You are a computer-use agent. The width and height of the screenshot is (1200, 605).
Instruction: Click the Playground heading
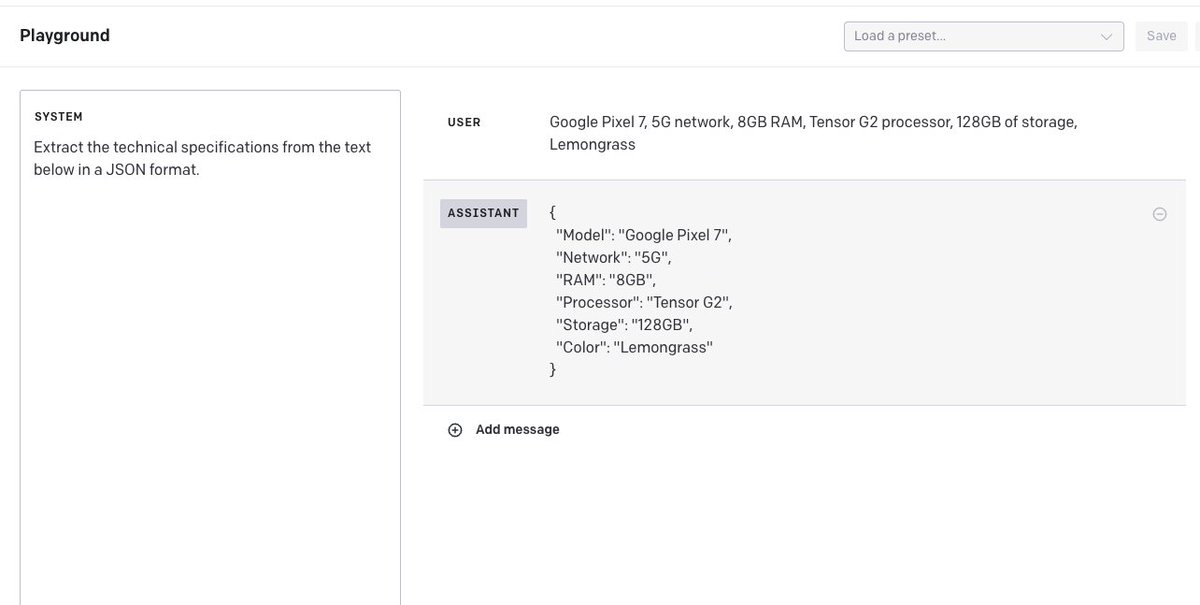point(65,36)
